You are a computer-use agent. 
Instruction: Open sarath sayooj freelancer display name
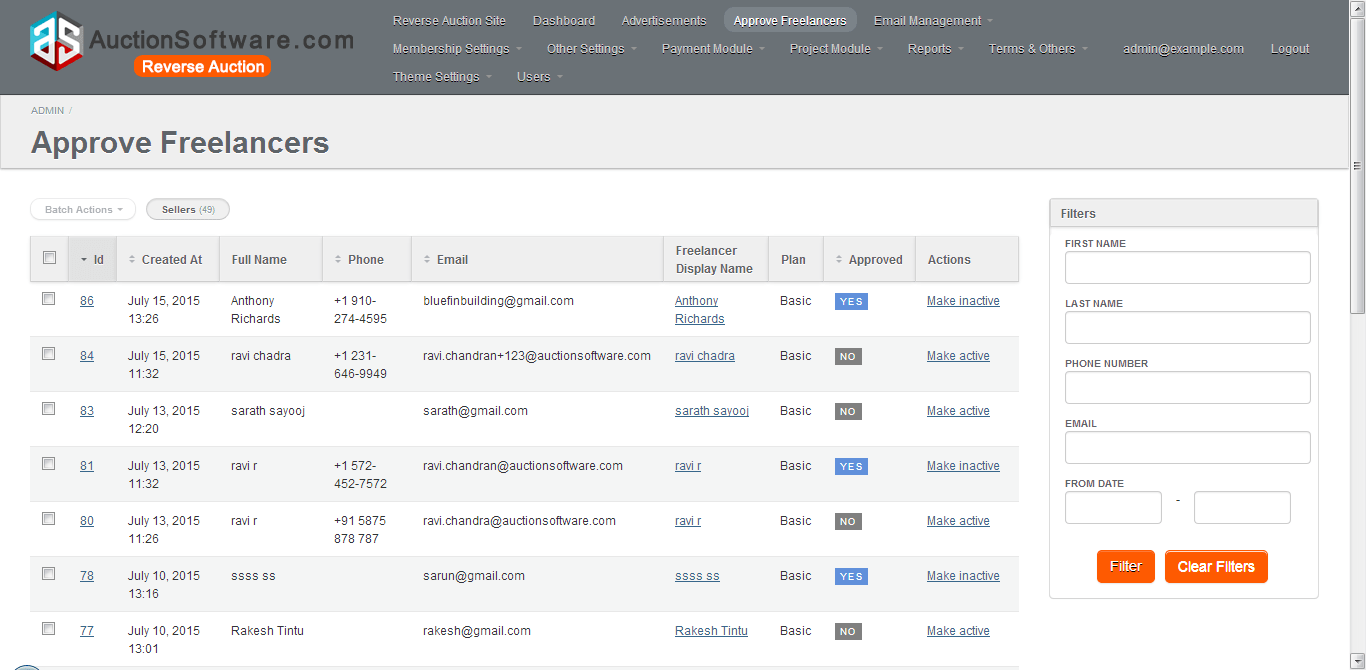point(712,411)
